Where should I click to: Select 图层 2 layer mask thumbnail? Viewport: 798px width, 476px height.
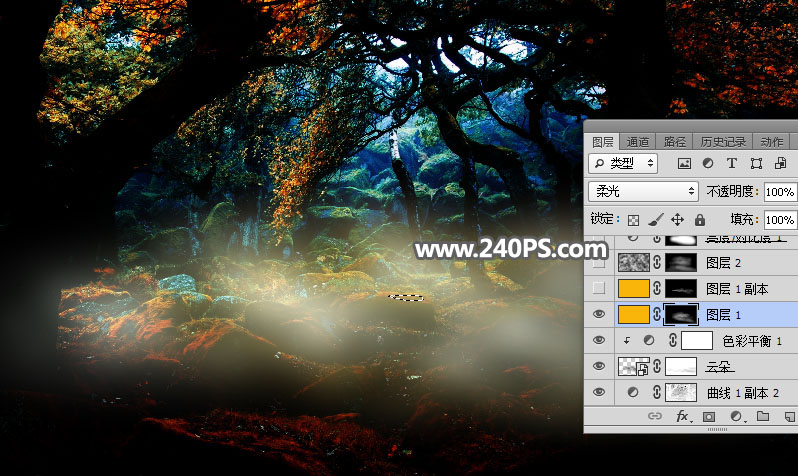[x=681, y=263]
